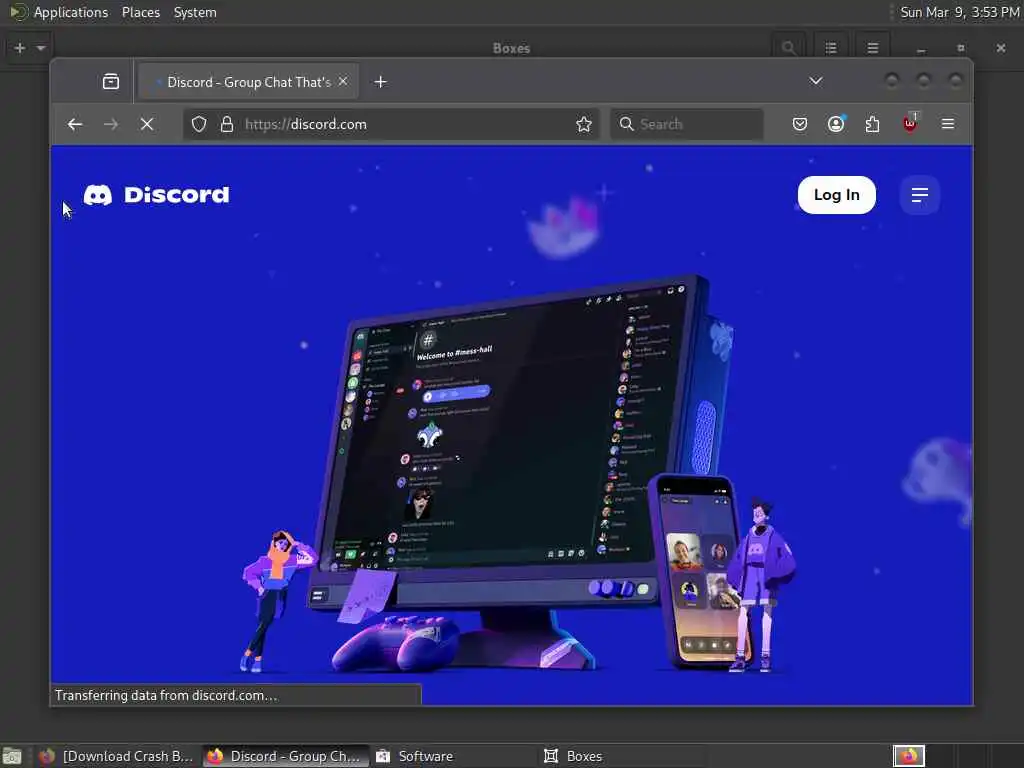Expand dropdown arrow beside Boxes plus button

tap(40, 48)
